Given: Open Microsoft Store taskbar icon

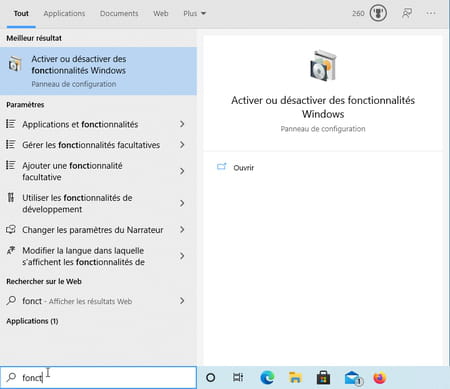Looking at the screenshot, I should point(323,378).
